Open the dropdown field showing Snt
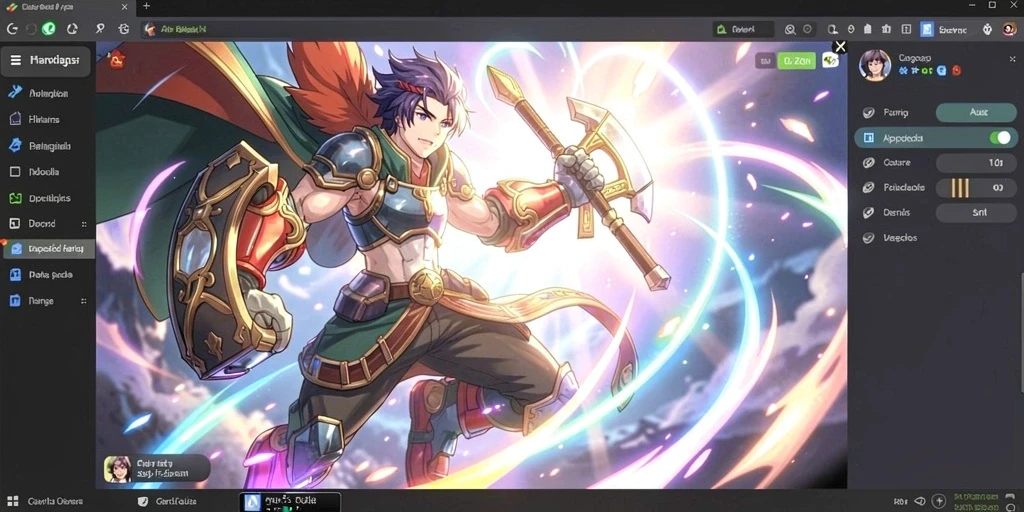 [x=976, y=212]
